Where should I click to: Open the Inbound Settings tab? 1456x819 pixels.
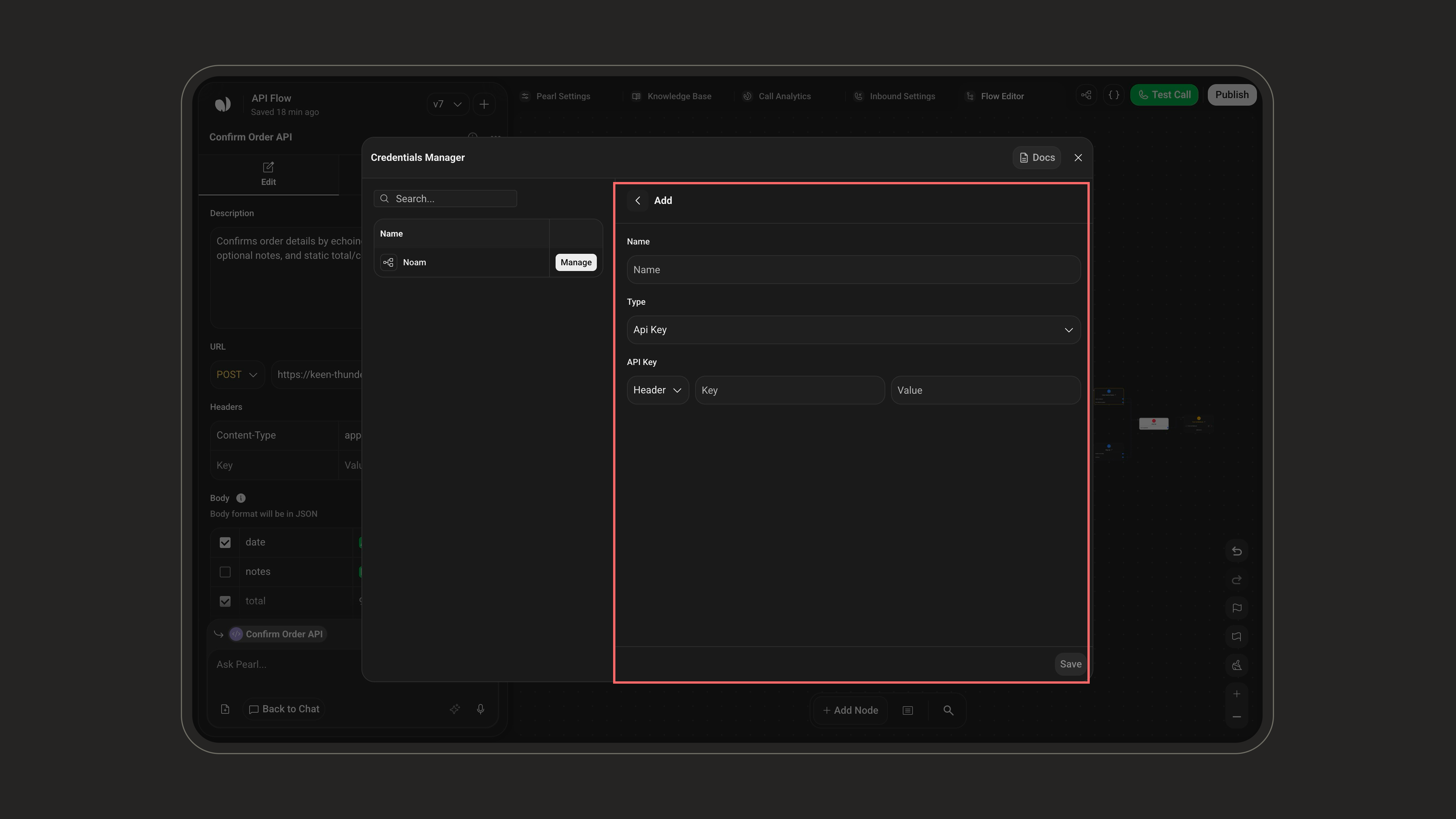tap(895, 96)
